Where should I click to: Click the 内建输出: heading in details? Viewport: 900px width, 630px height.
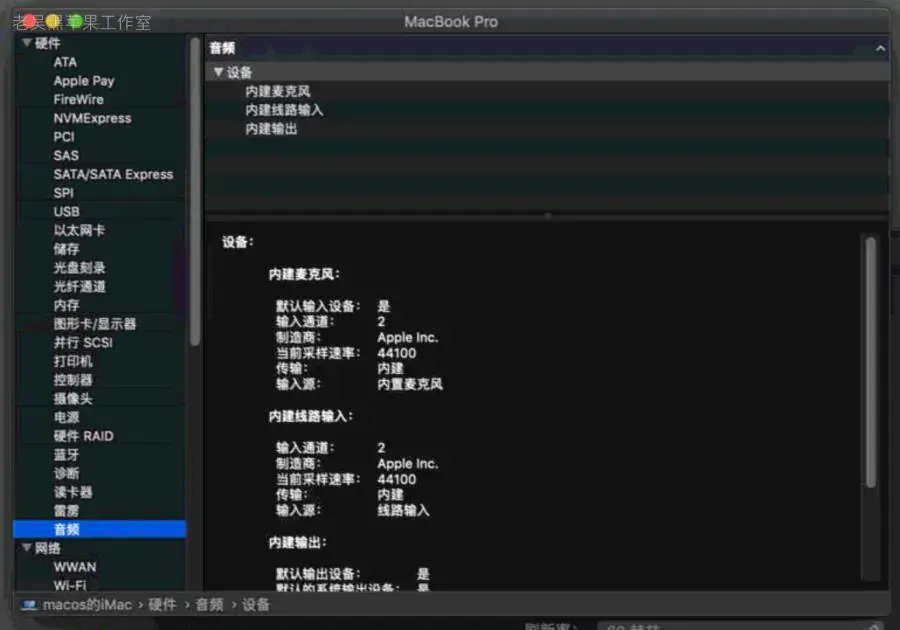(x=297, y=542)
